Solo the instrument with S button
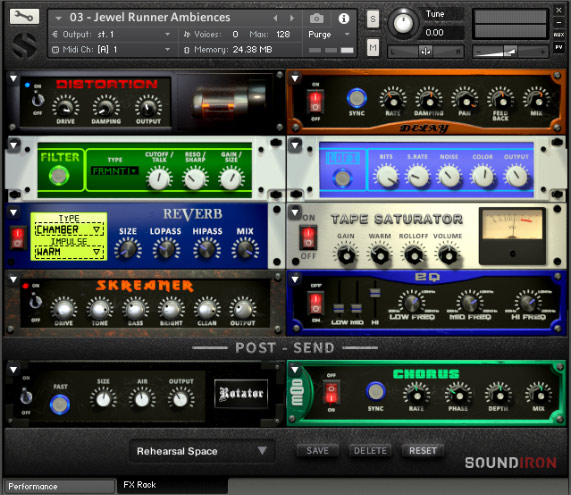 click(x=373, y=19)
